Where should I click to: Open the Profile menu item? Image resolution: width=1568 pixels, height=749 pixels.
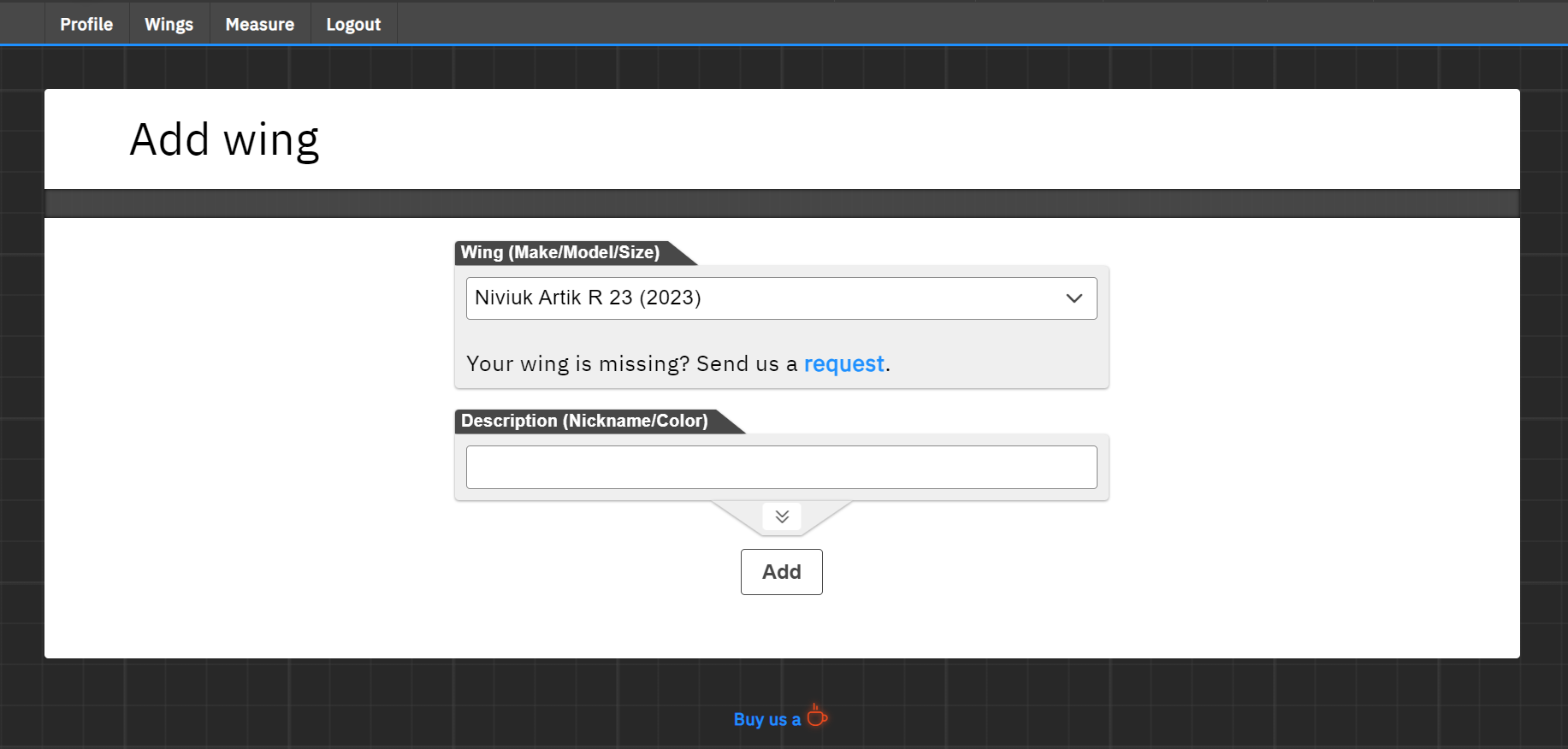click(x=86, y=24)
